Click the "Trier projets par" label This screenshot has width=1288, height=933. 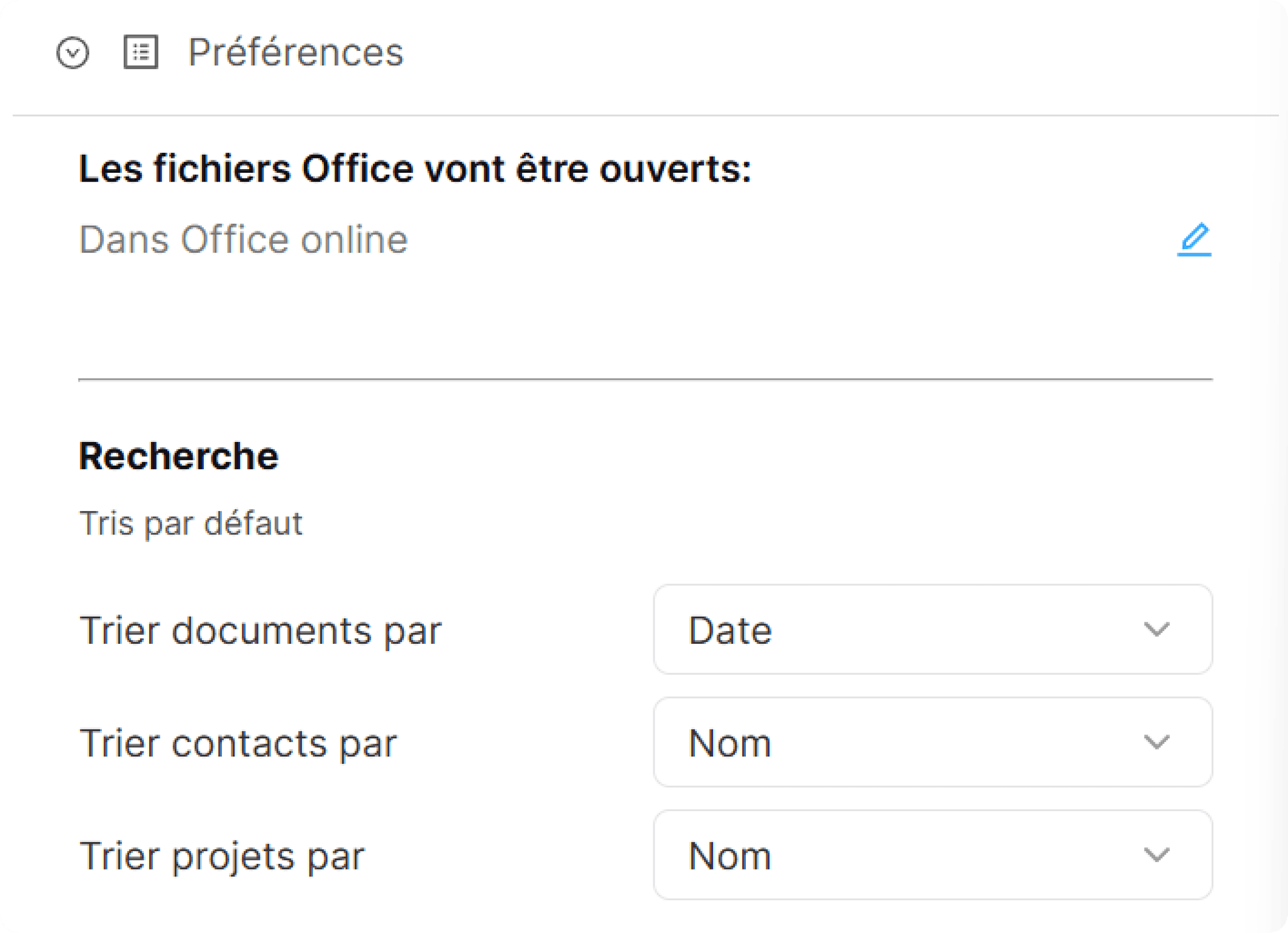(221, 856)
